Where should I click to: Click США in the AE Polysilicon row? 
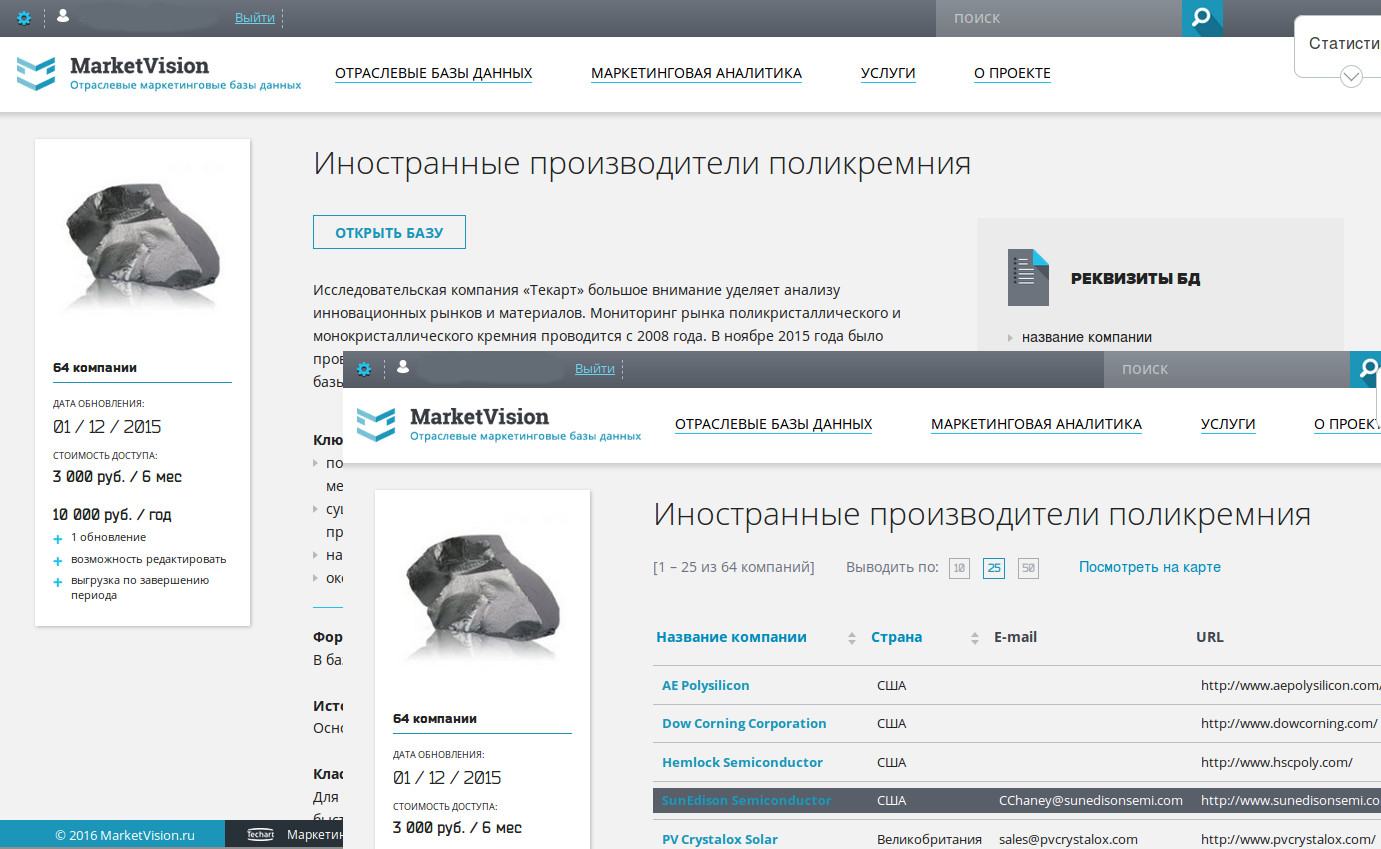click(892, 685)
